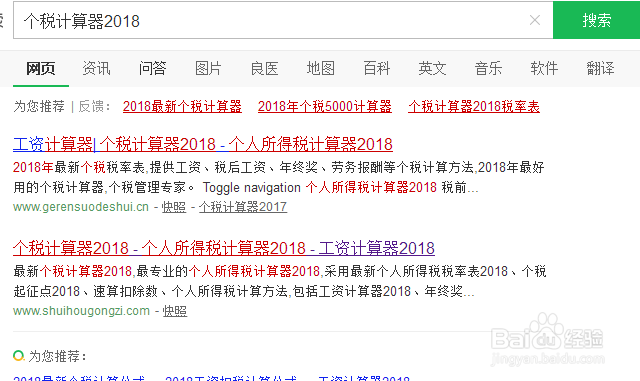Open the 翻译 tab
The image size is (640, 381).
(600, 68)
